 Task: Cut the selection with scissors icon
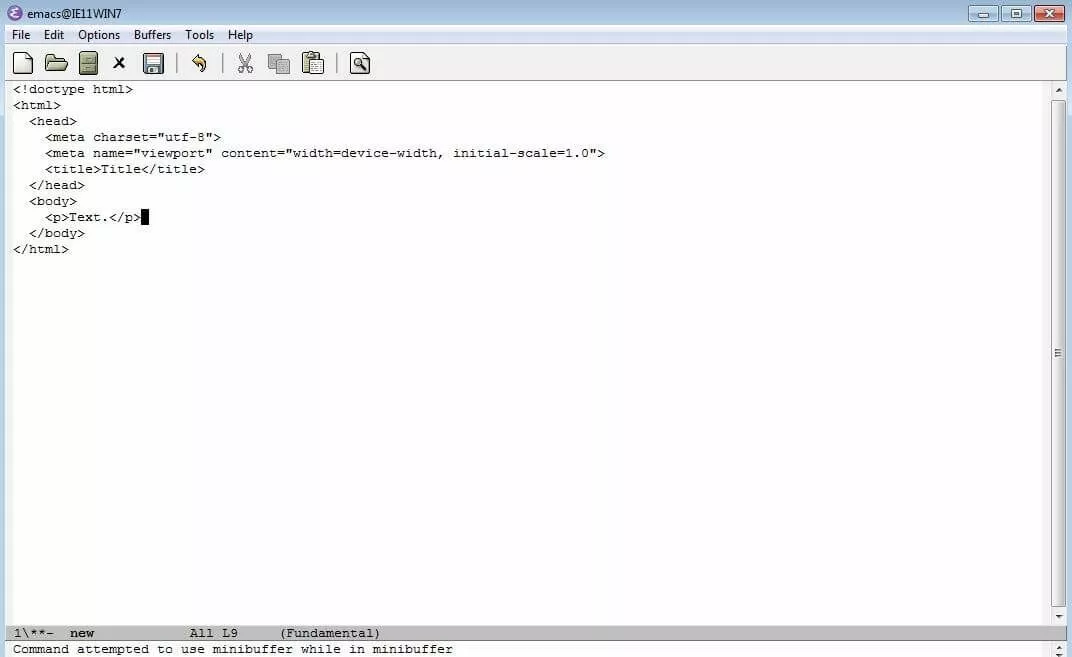pyautogui.click(x=245, y=64)
